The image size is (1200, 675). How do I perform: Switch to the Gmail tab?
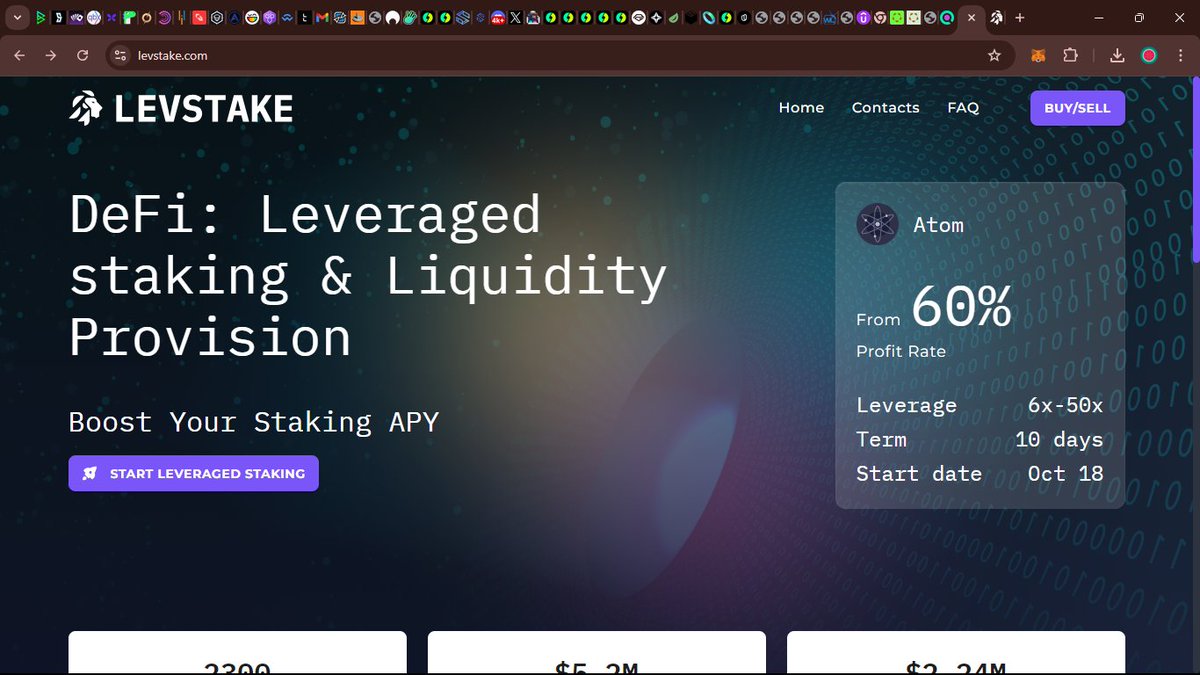pos(320,18)
